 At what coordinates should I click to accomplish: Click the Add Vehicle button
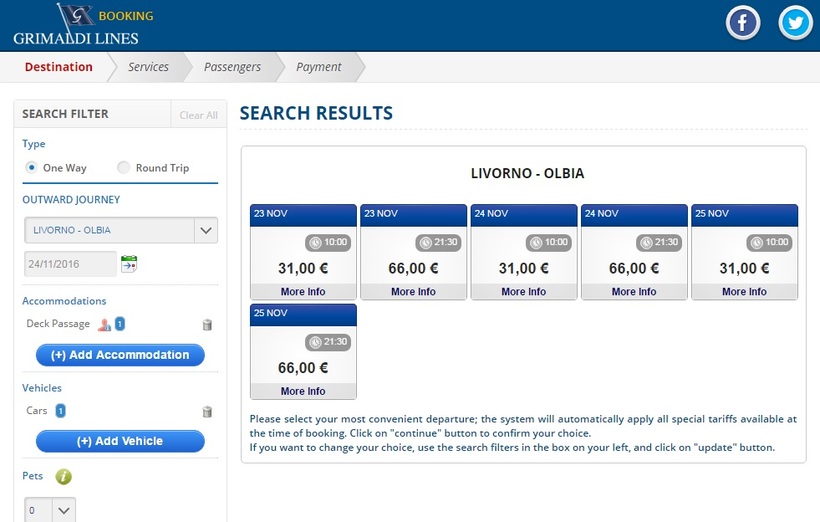pos(120,441)
